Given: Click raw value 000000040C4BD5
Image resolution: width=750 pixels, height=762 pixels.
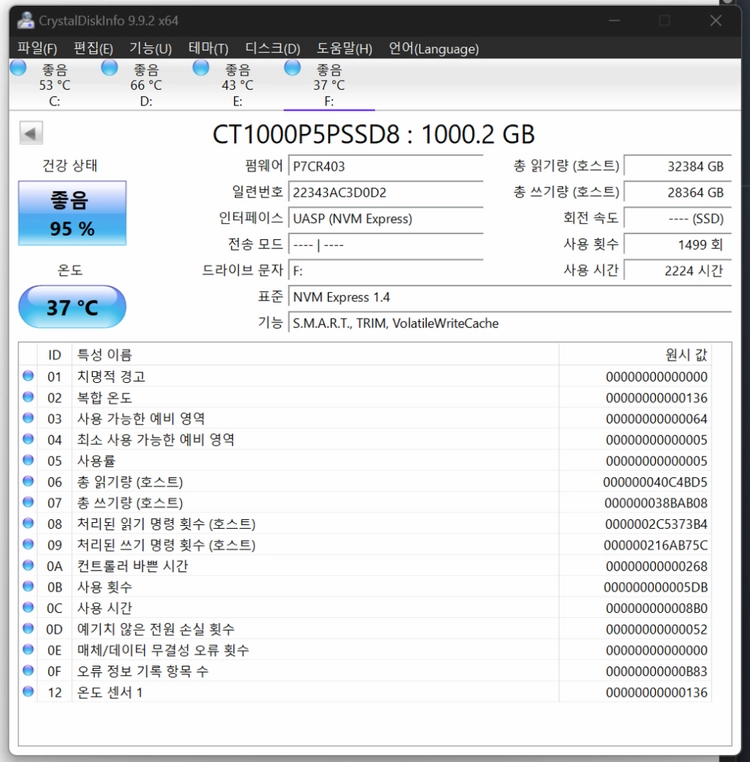Looking at the screenshot, I should (655, 482).
